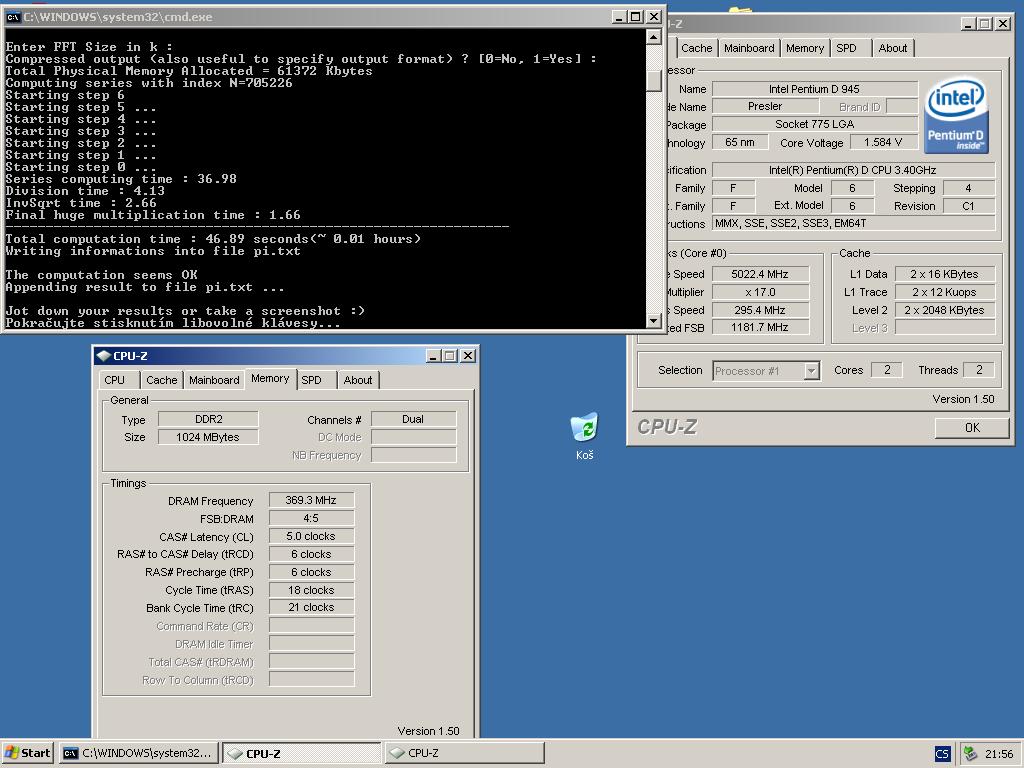
Task: Activate the second CPU-Z taskbar button
Action: pyautogui.click(x=464, y=753)
